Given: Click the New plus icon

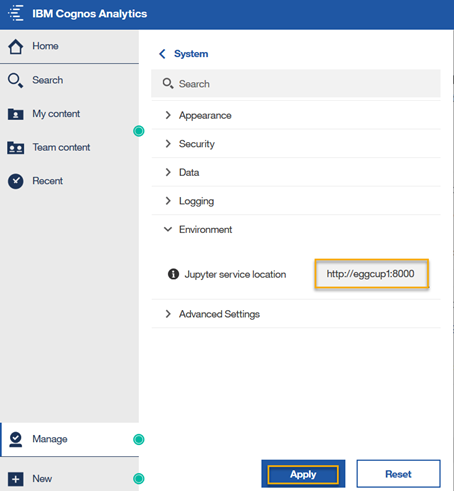Looking at the screenshot, I should pos(16,479).
